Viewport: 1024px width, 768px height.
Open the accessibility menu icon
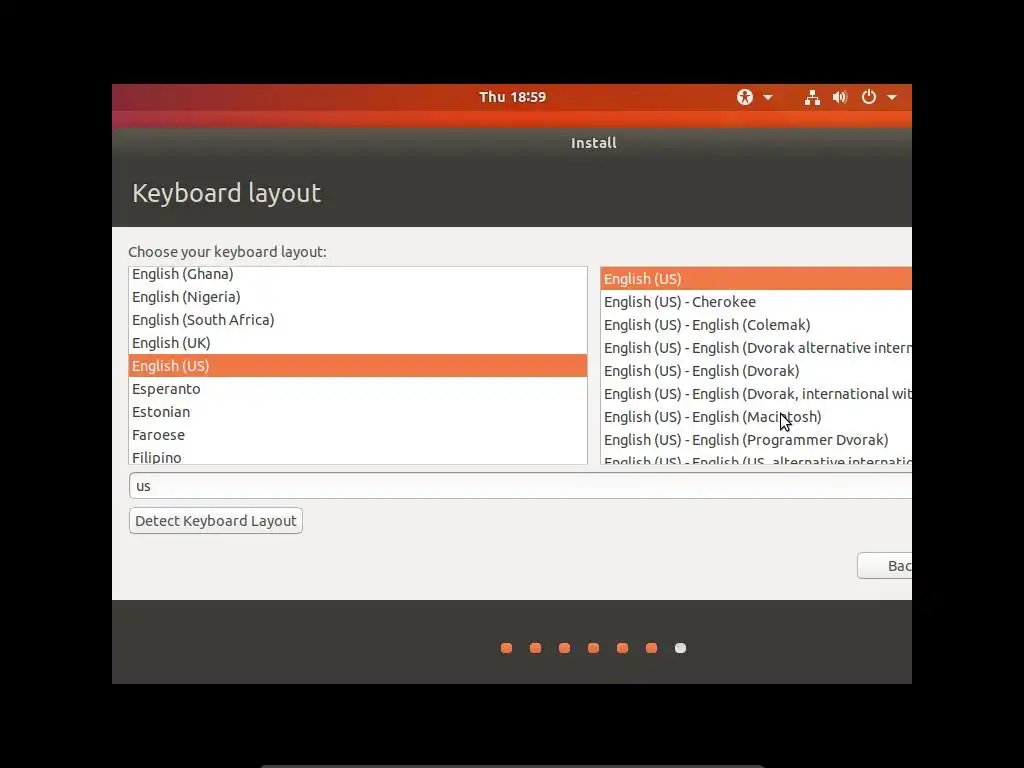point(745,97)
